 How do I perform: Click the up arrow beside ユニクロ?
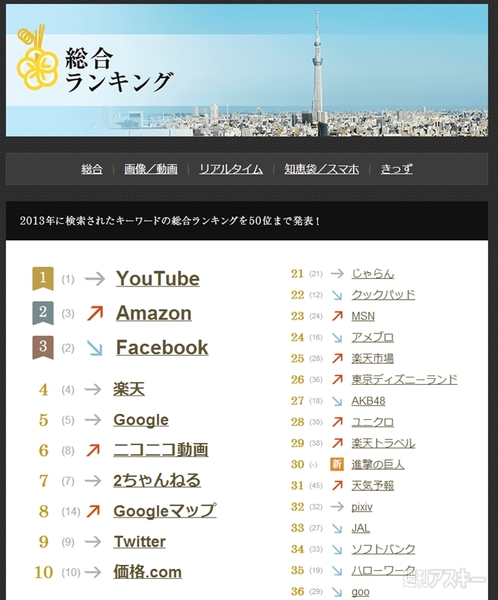pos(337,422)
